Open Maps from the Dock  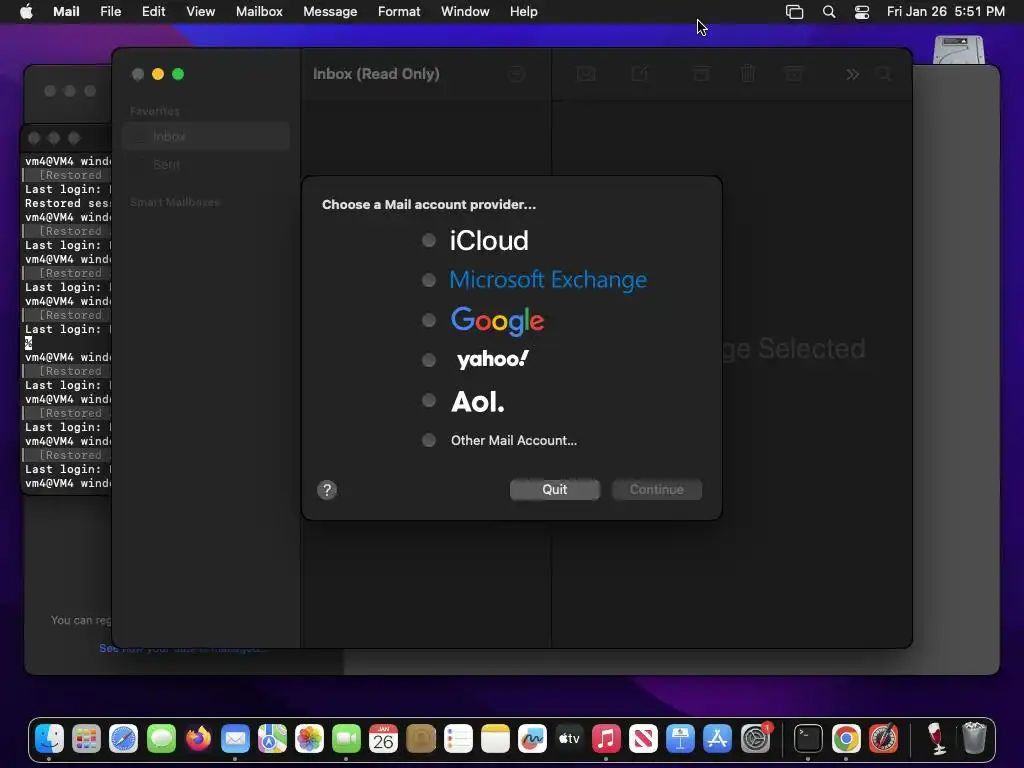(x=272, y=739)
